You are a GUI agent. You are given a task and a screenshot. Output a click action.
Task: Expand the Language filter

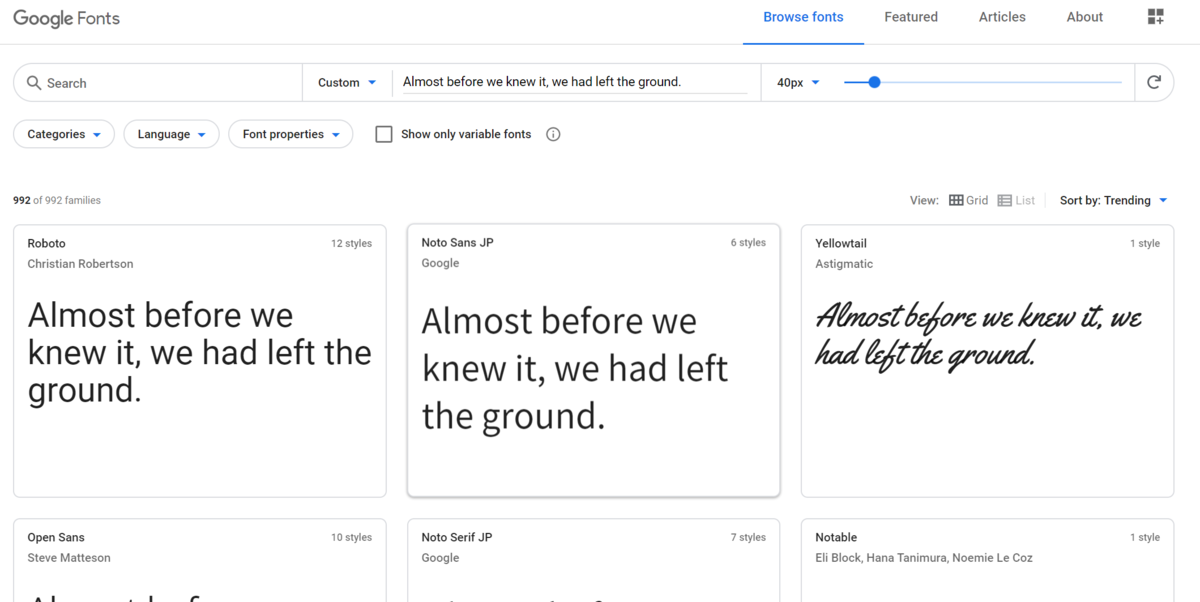click(x=171, y=134)
